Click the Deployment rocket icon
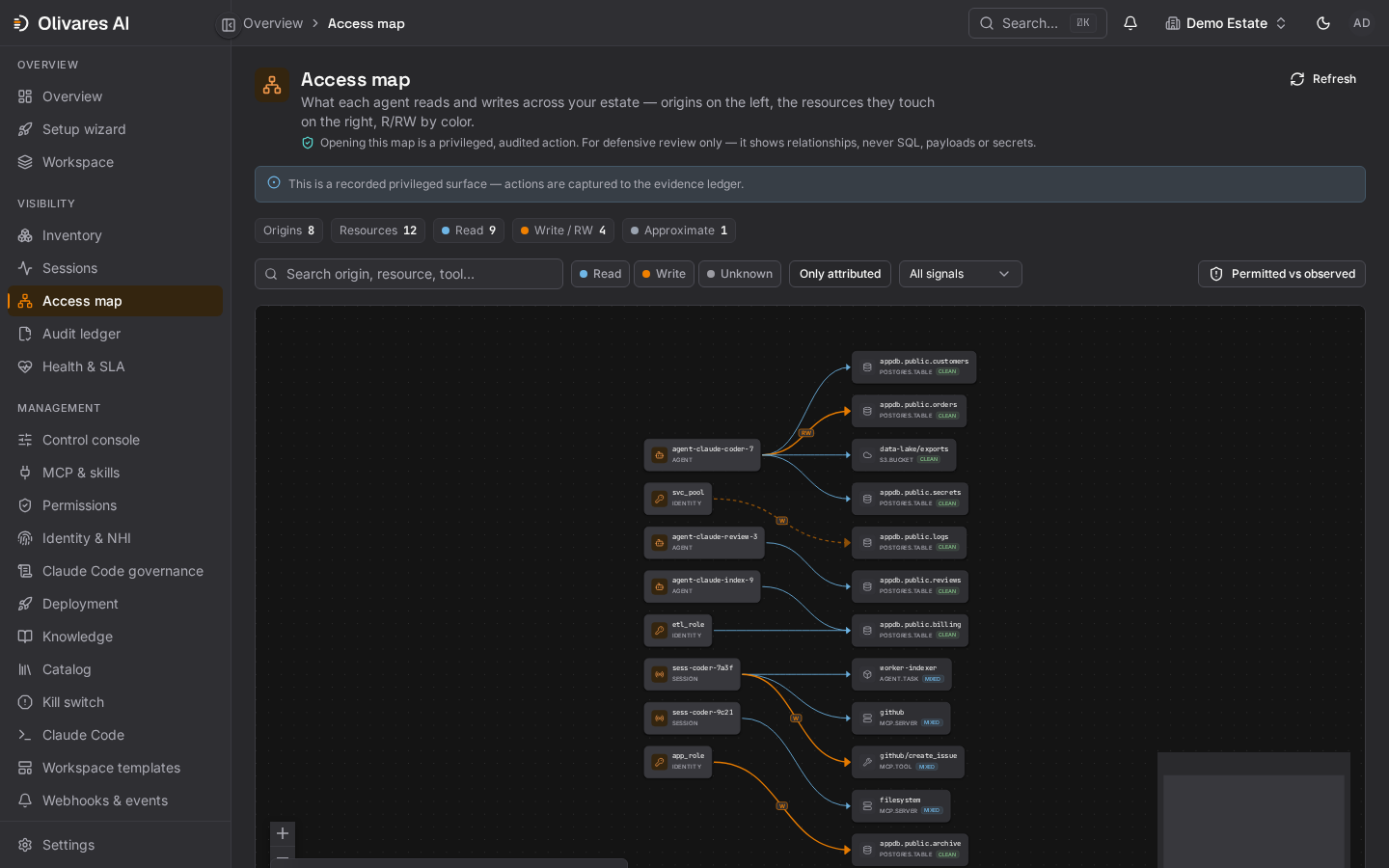 25,604
